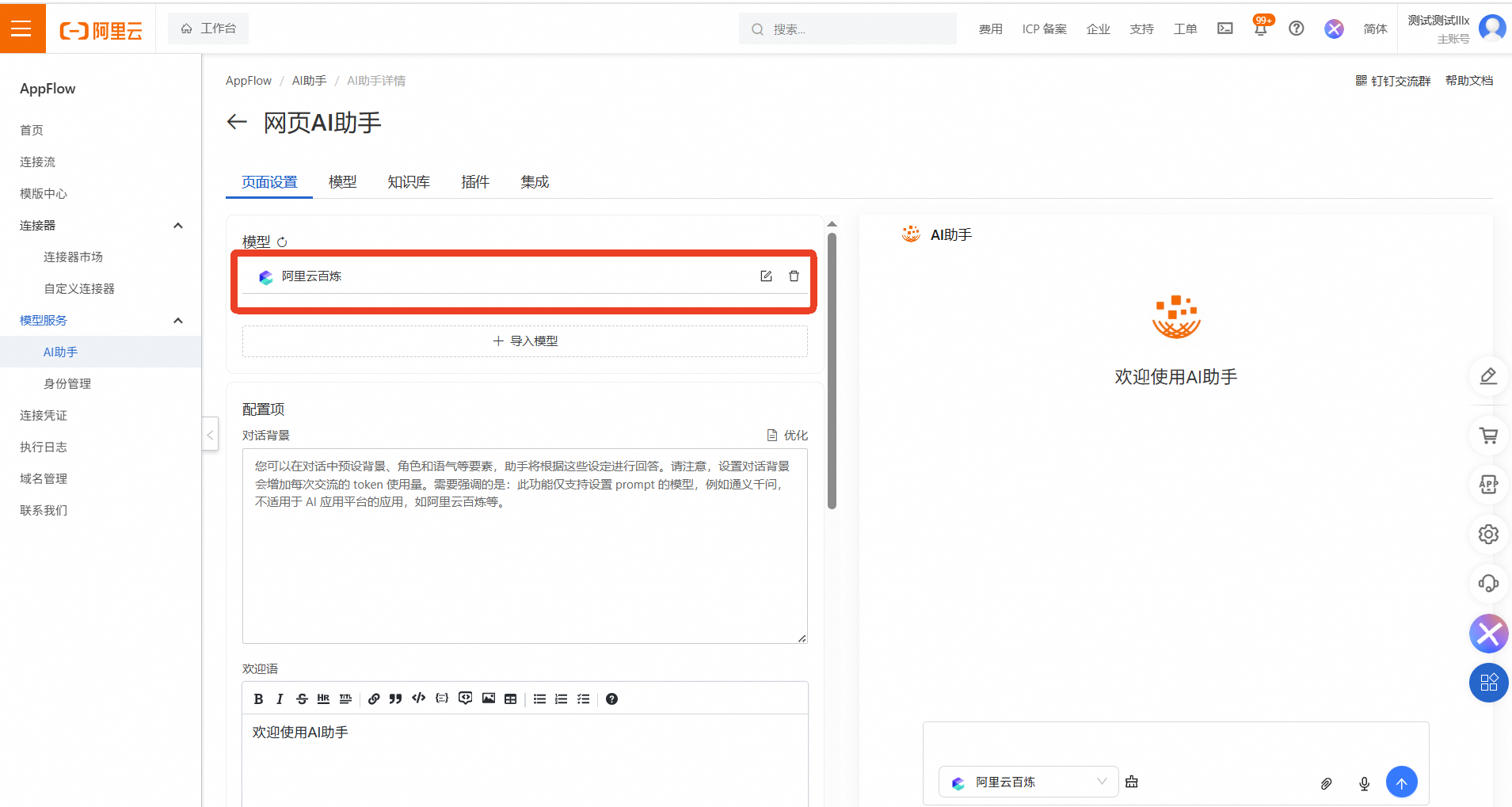1512x807 pixels.
Task: Apply italic formatting in welcome editor
Action: coord(280,699)
